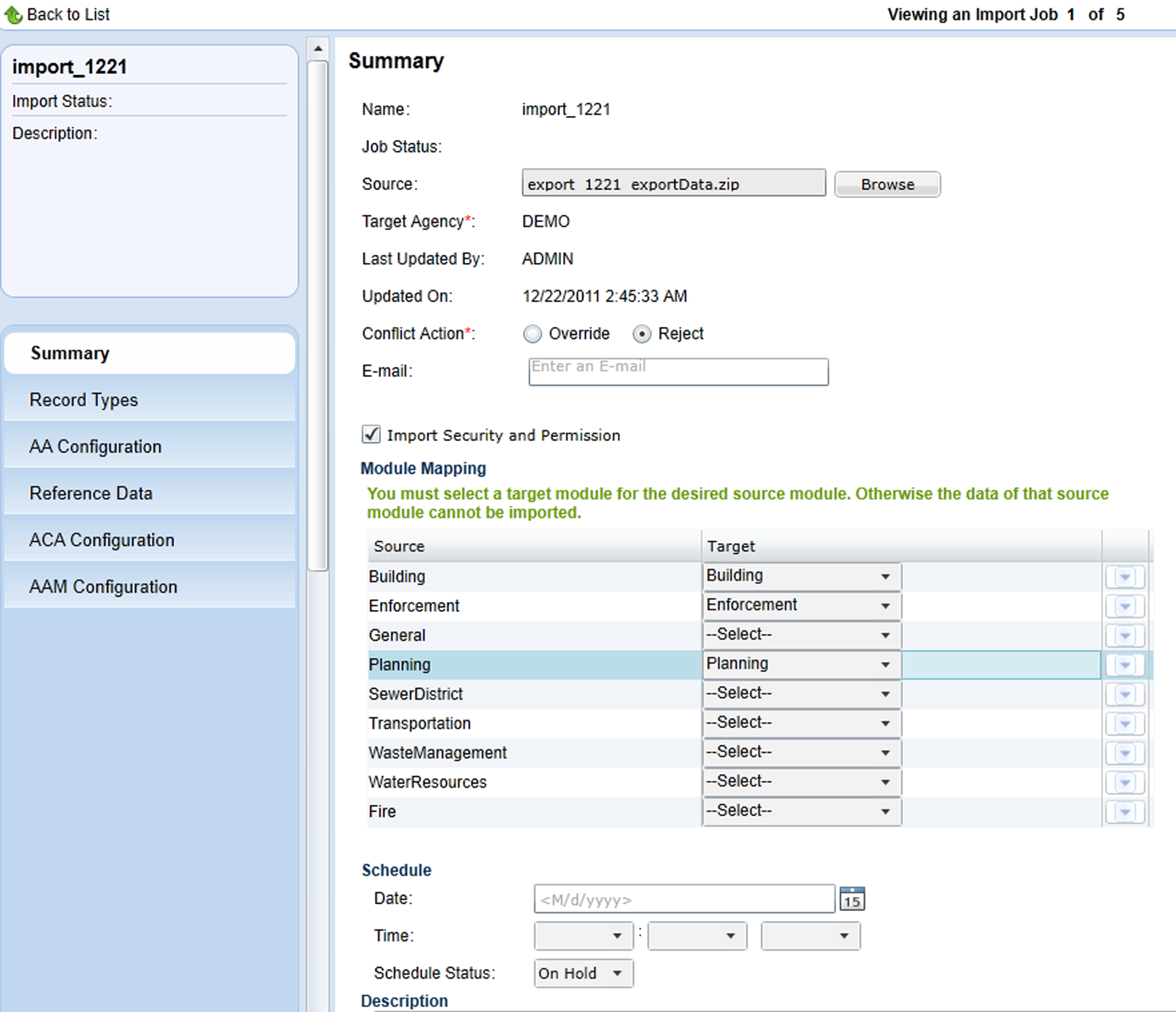This screenshot has height=1012, width=1176.
Task: Click the Back to List arrow icon
Action: coord(12,15)
